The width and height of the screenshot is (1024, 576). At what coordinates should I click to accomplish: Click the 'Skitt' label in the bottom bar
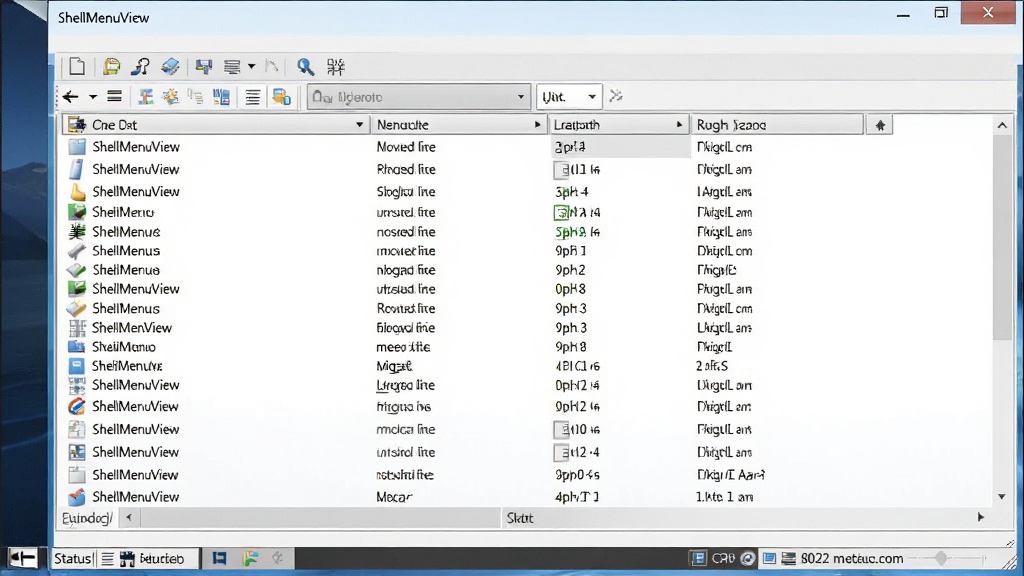click(520, 519)
